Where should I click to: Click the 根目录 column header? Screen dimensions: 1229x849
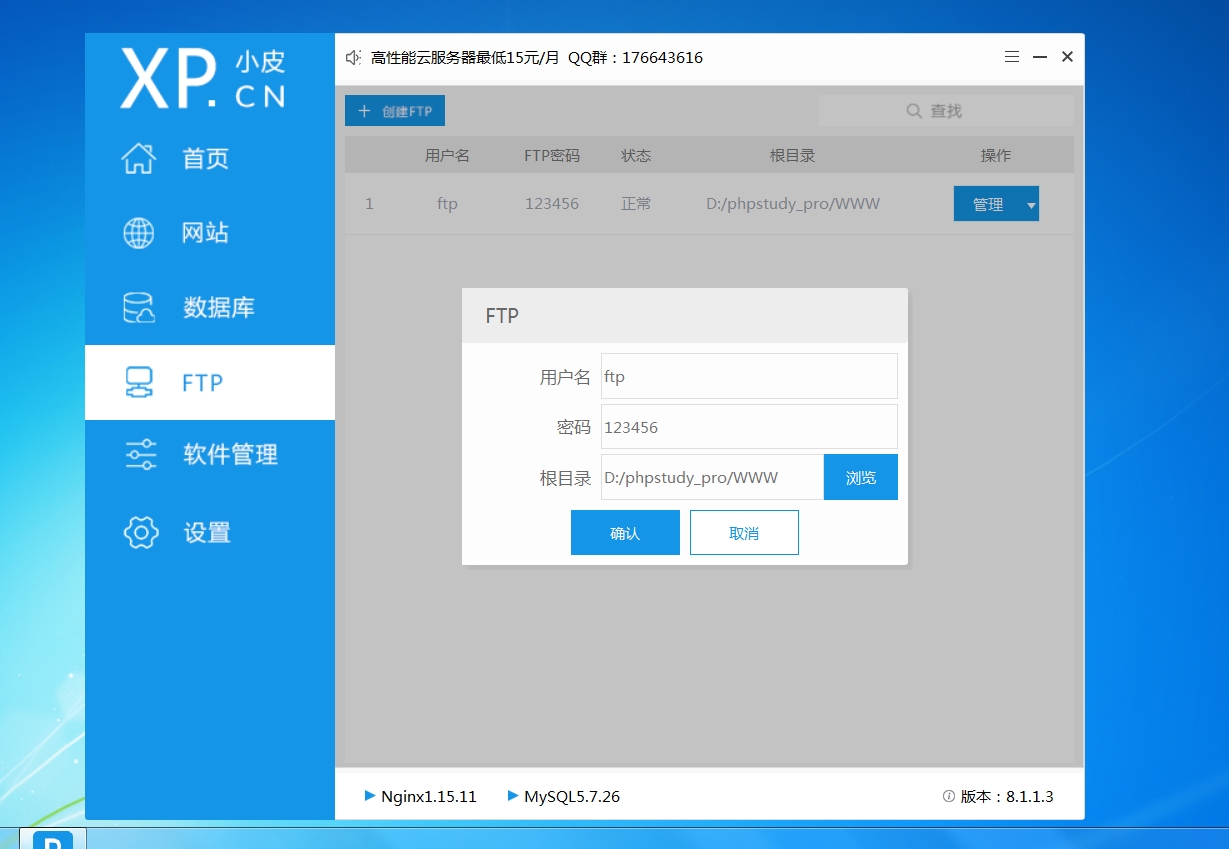coord(793,155)
